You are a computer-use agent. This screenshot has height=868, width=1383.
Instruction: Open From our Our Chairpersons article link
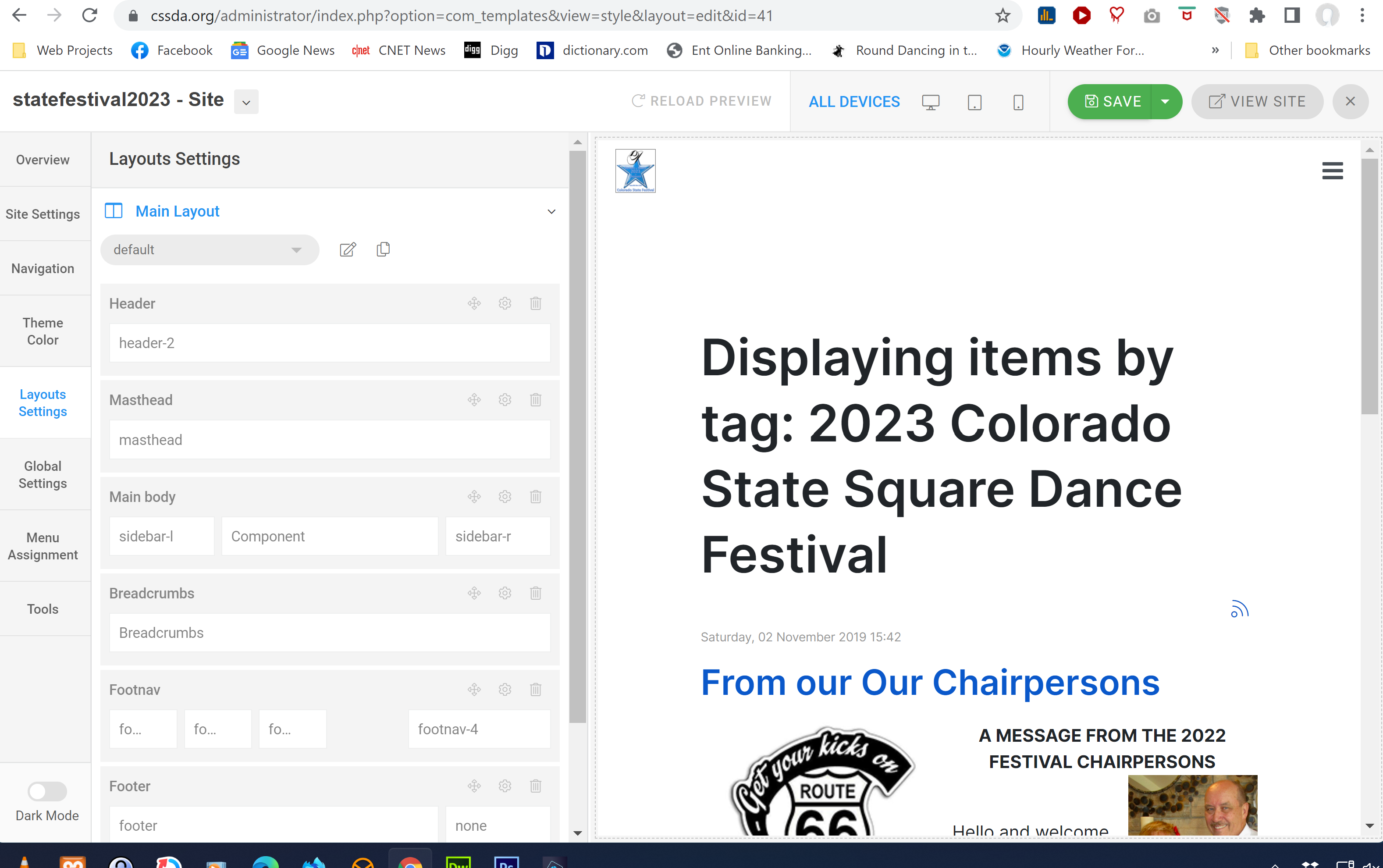930,683
